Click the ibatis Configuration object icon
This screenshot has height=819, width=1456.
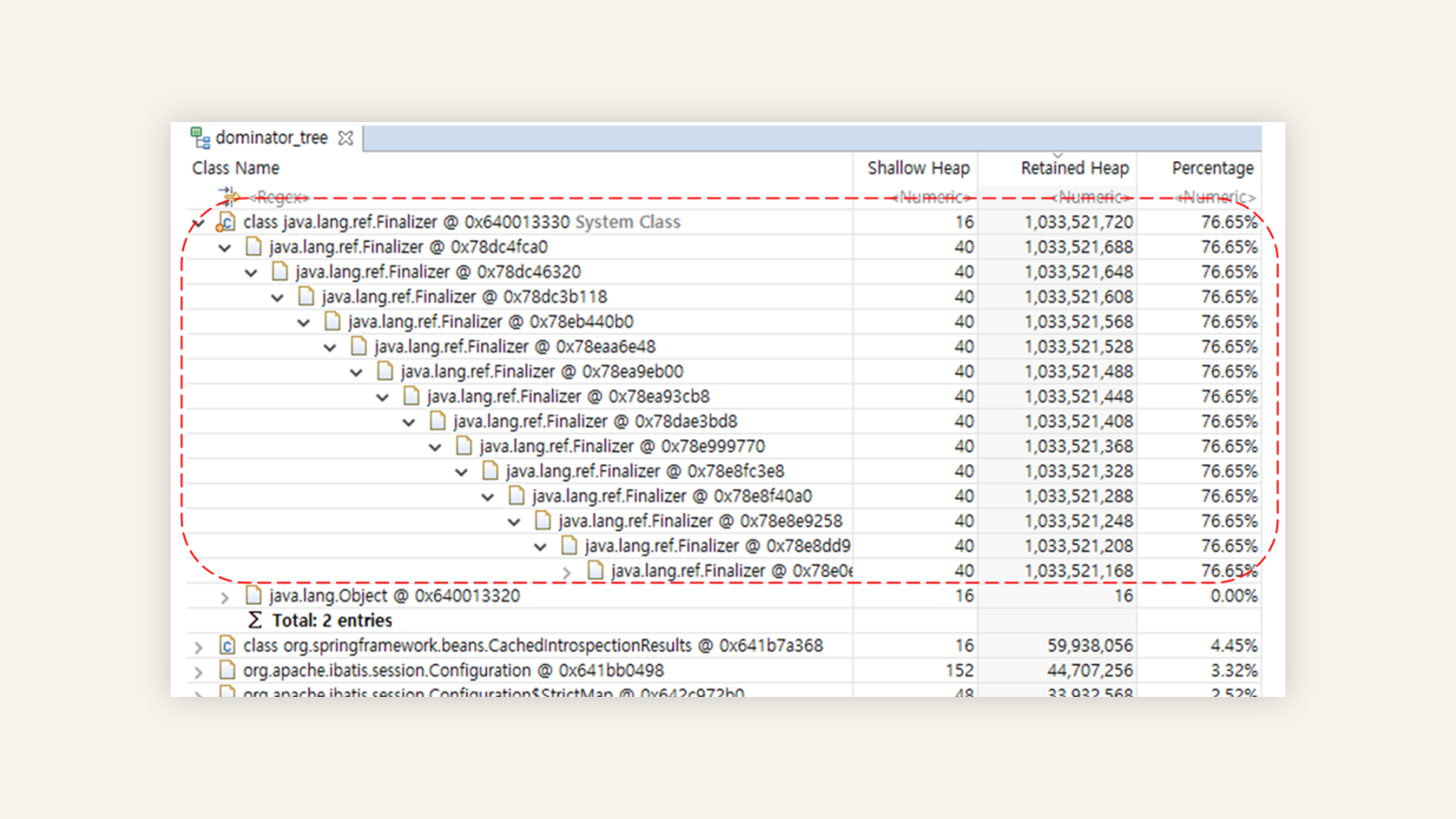(x=227, y=670)
